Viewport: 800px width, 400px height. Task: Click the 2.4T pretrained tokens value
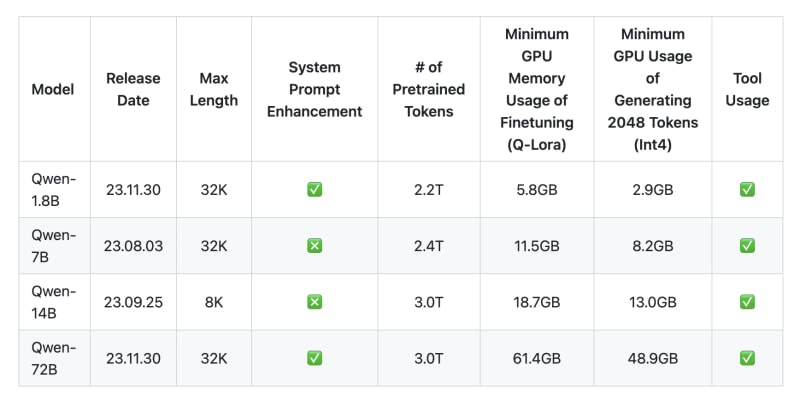428,246
